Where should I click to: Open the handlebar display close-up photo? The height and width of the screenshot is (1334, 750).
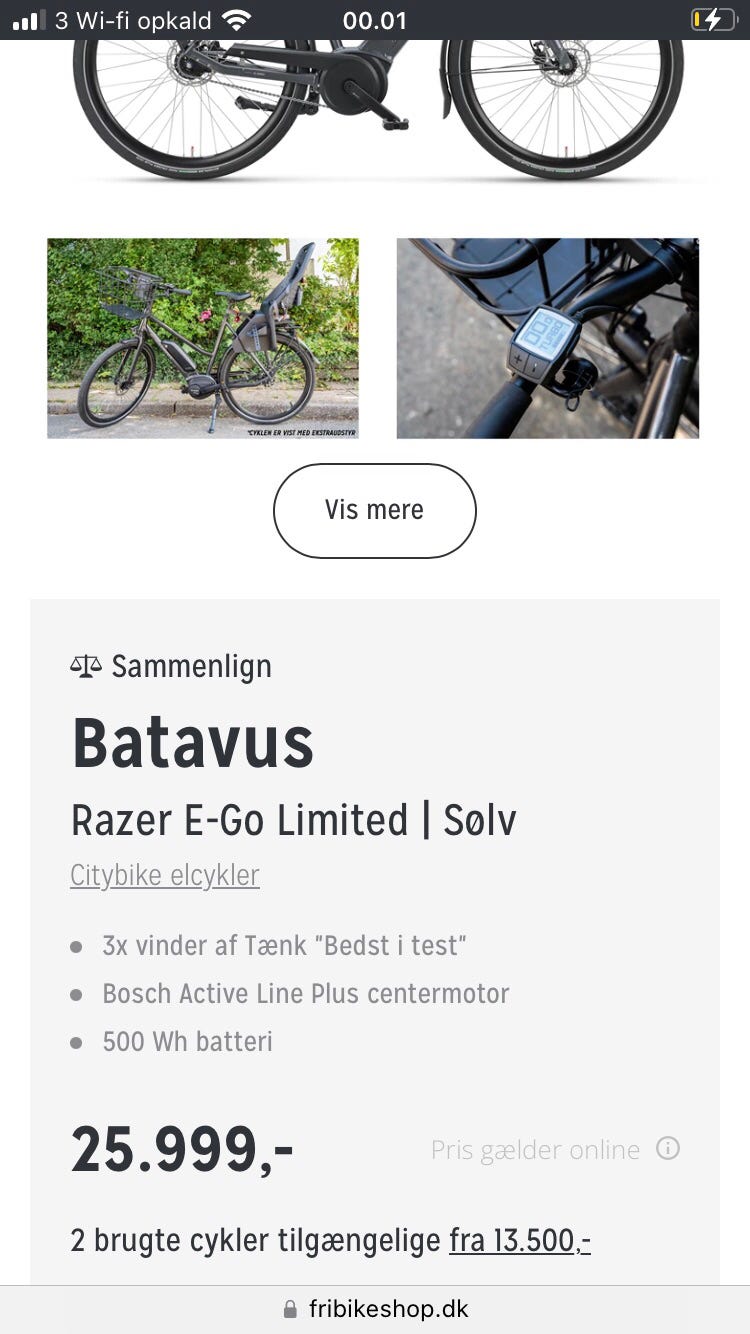pos(548,337)
